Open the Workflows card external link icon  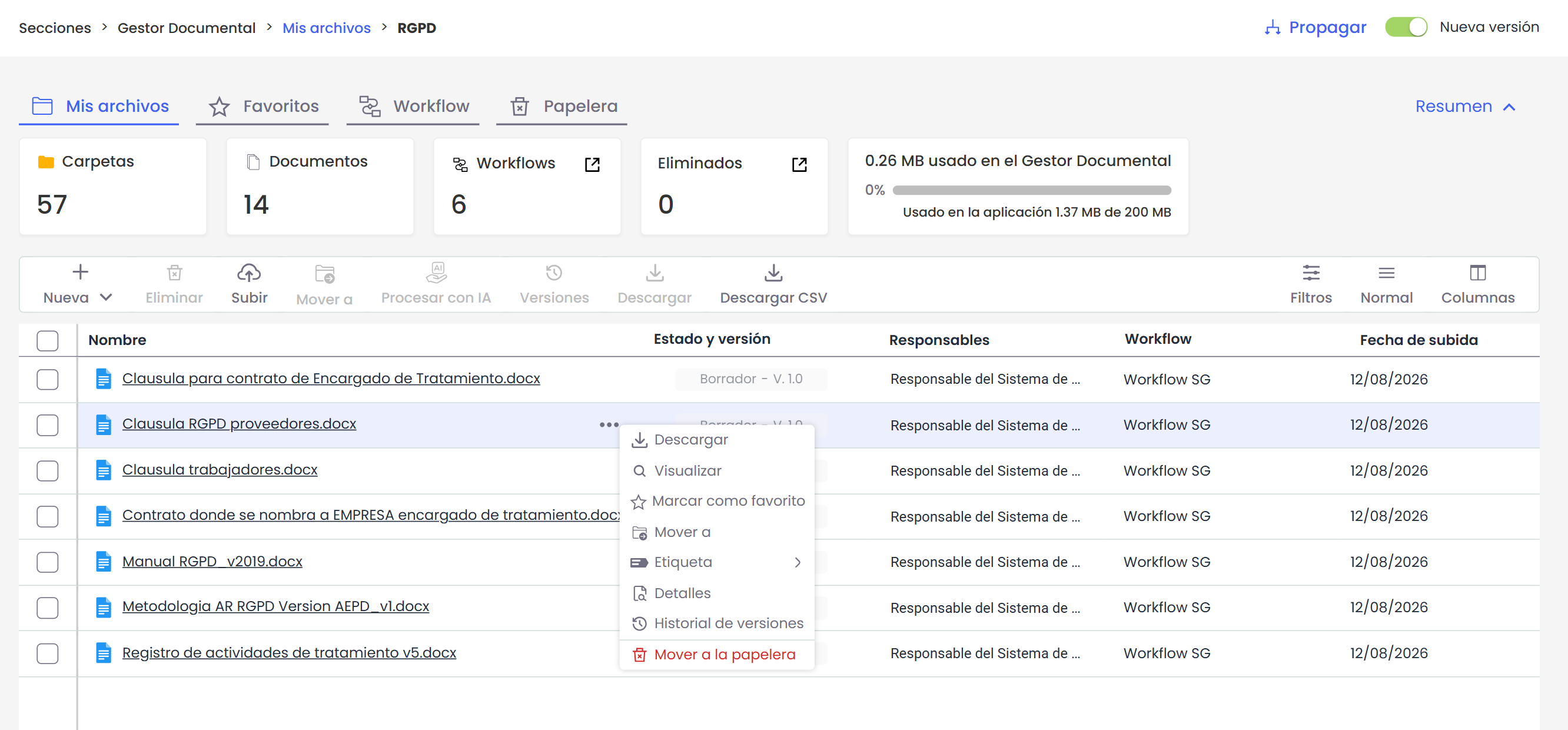pos(592,164)
